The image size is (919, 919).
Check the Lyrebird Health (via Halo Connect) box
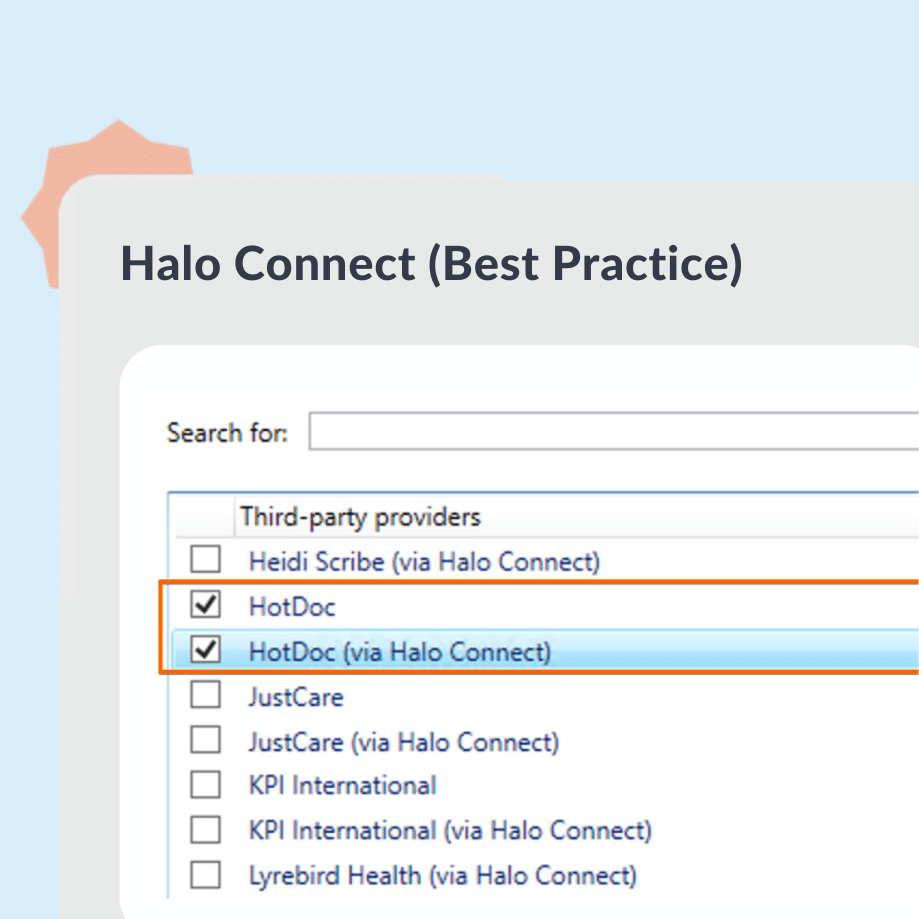point(206,876)
